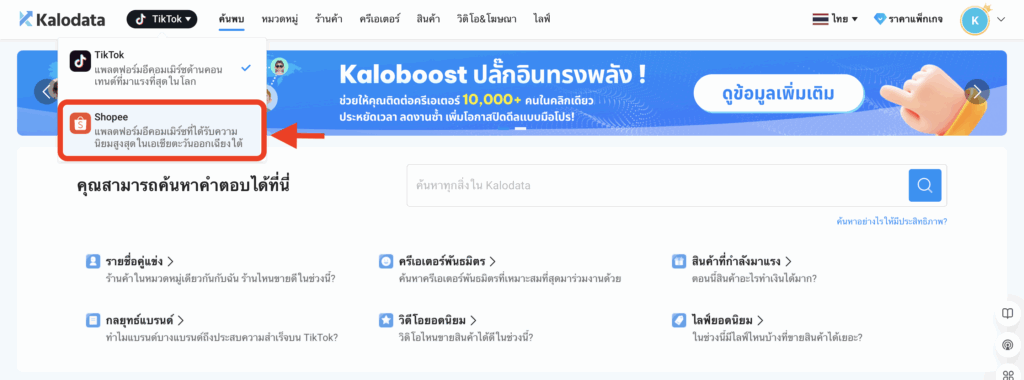
Task: Click text ในช่วงนี้มีไลฟ์ไหนบ้างที่ขายสินค้าได้เยอะ?
Action: coord(777,338)
